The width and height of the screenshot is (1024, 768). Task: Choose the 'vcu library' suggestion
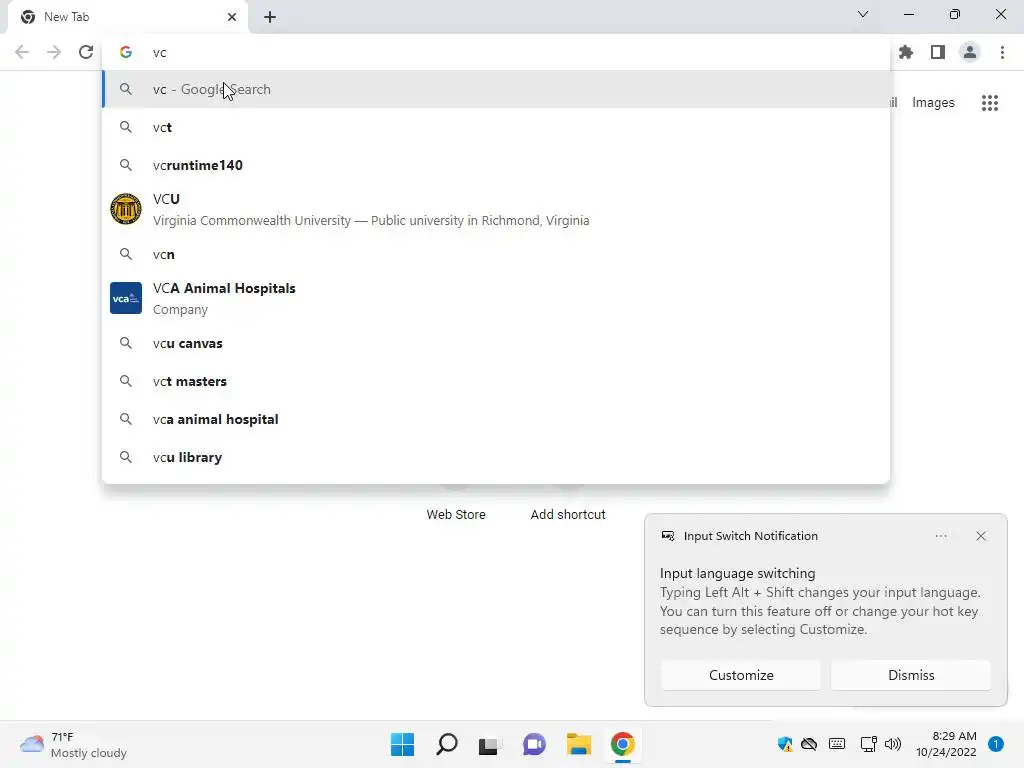[496, 457]
